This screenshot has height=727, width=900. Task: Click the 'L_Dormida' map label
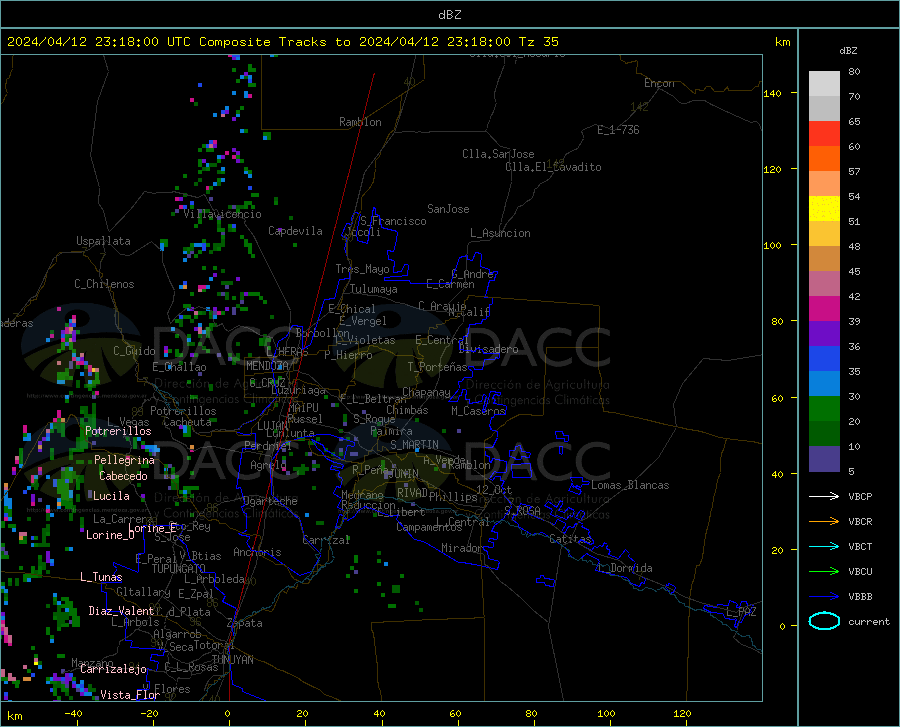click(x=626, y=568)
